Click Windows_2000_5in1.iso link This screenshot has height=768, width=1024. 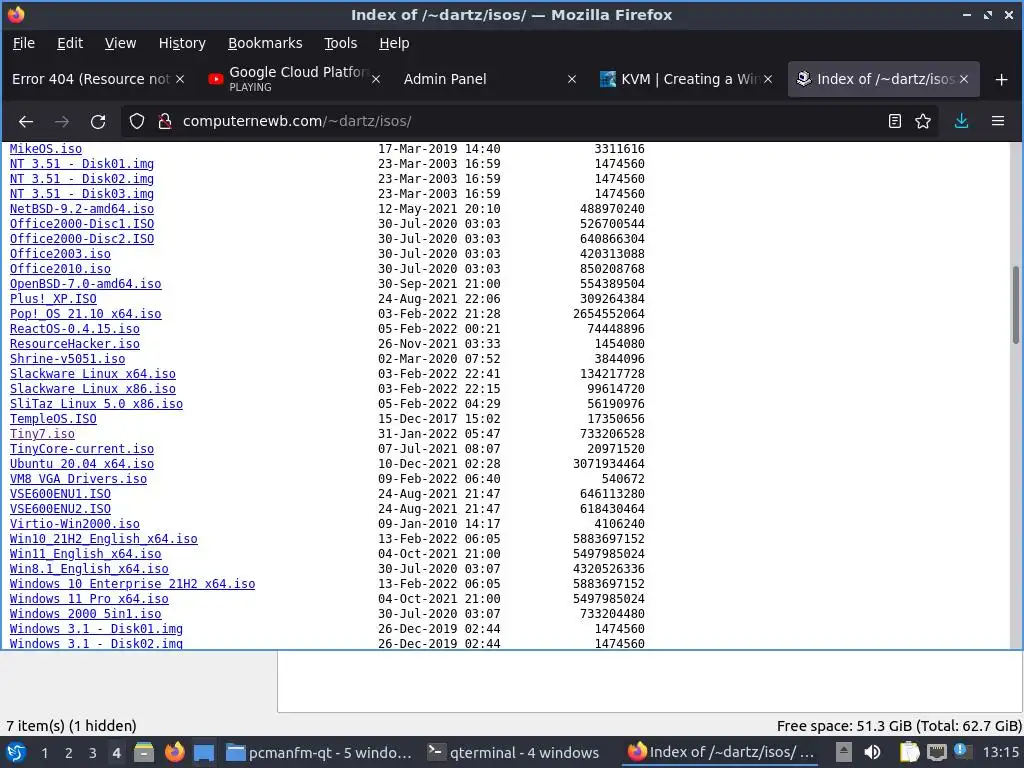pos(86,615)
